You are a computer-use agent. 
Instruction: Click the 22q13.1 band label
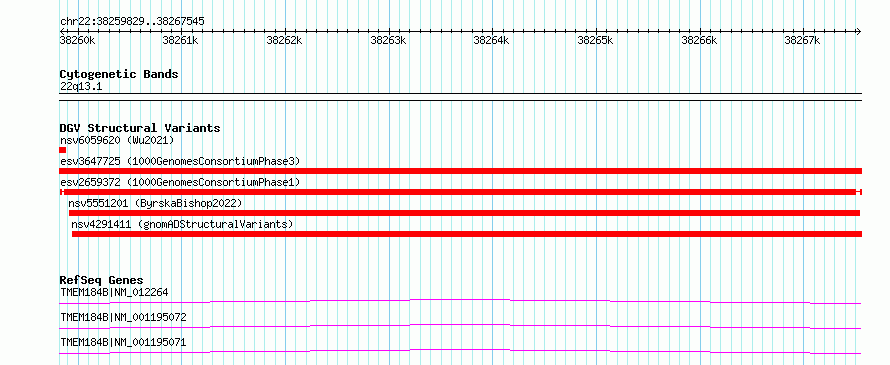(x=81, y=87)
